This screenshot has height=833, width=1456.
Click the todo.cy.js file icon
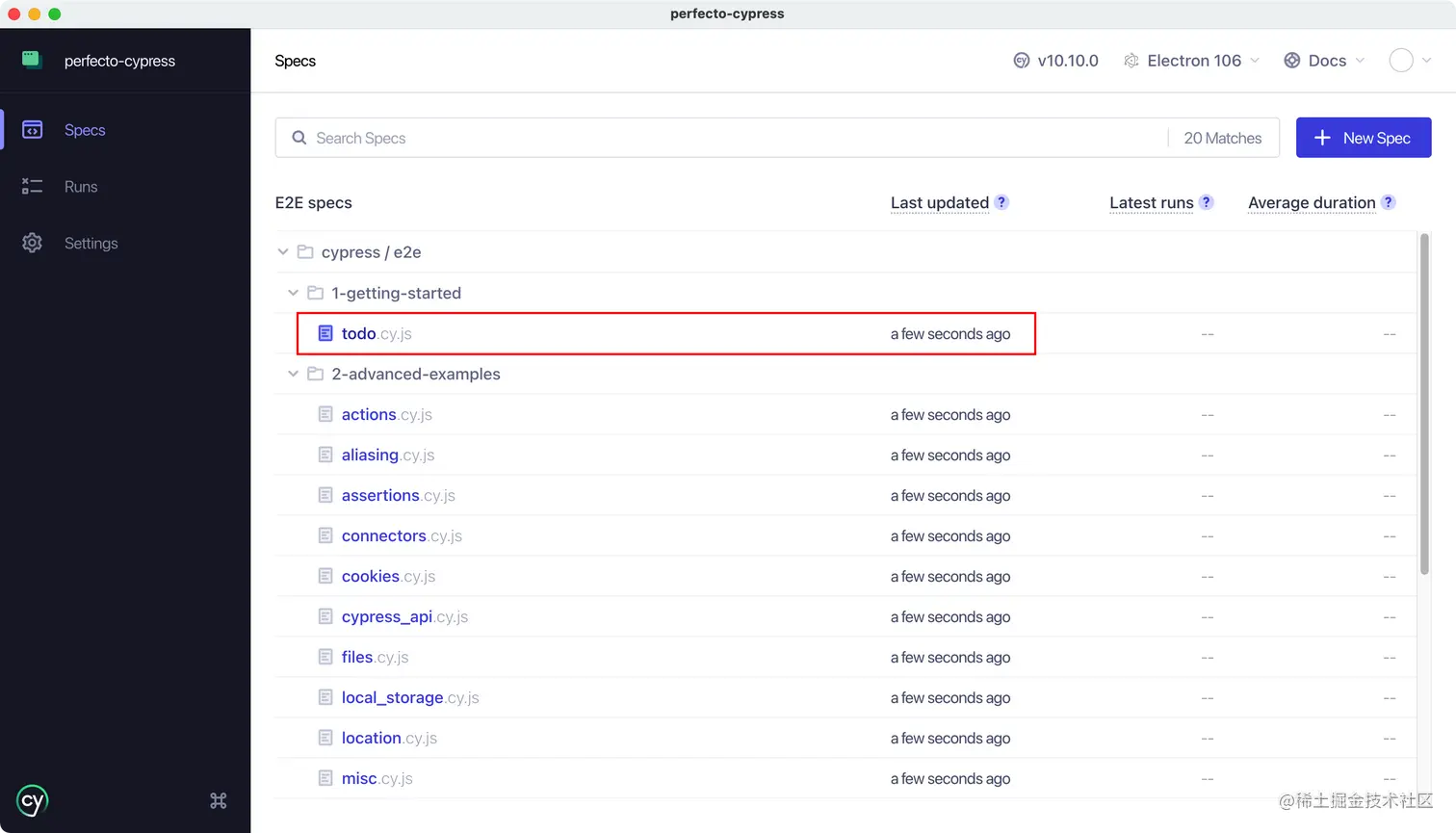tap(325, 333)
